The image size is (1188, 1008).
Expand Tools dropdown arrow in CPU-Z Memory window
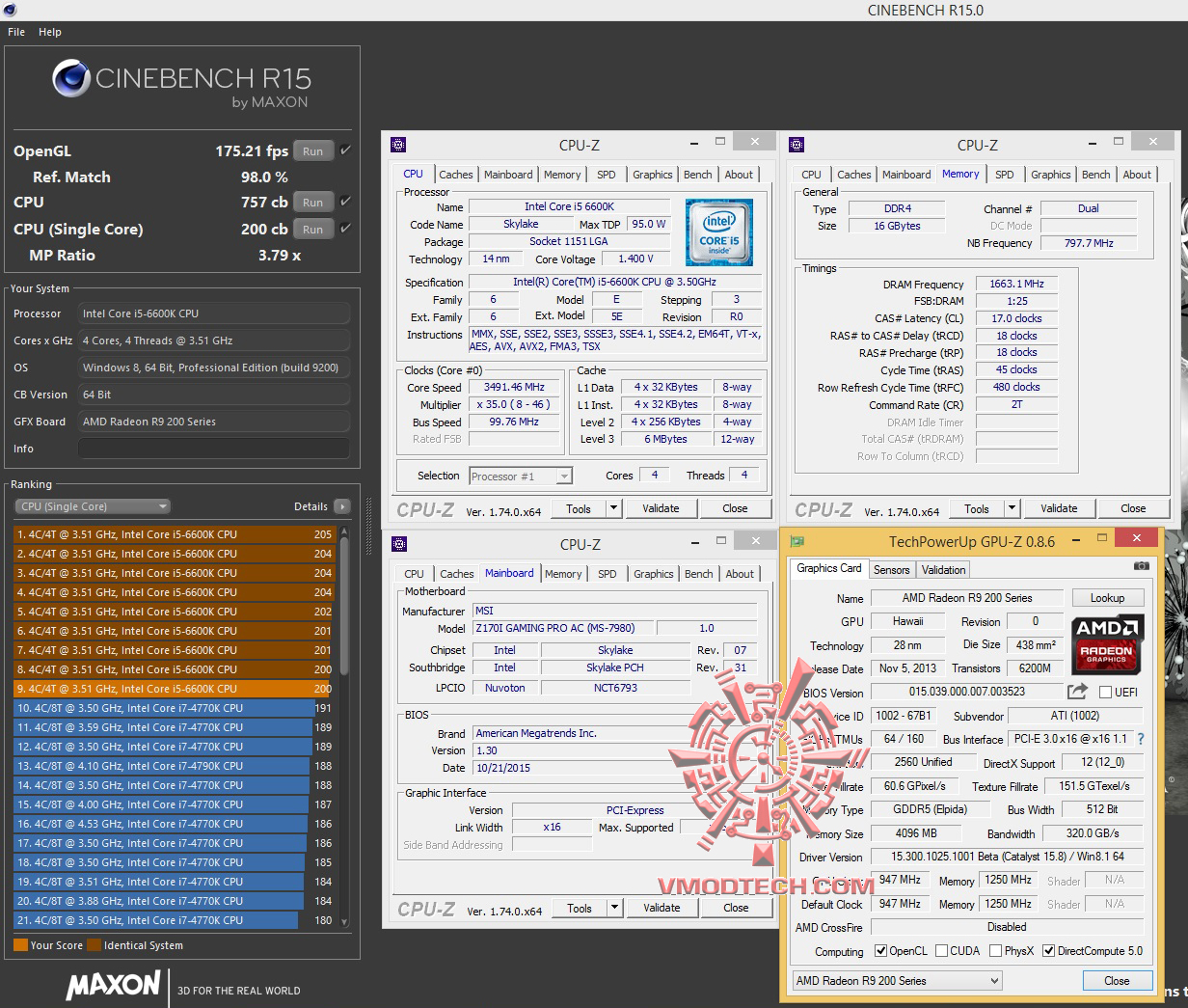click(1012, 508)
